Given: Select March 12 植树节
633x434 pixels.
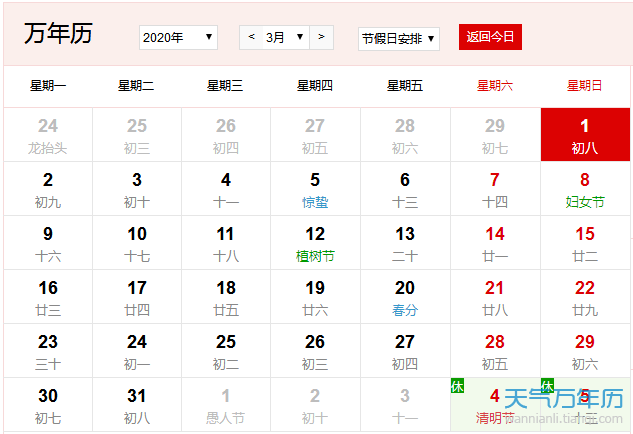Looking at the screenshot, I should coord(315,243).
